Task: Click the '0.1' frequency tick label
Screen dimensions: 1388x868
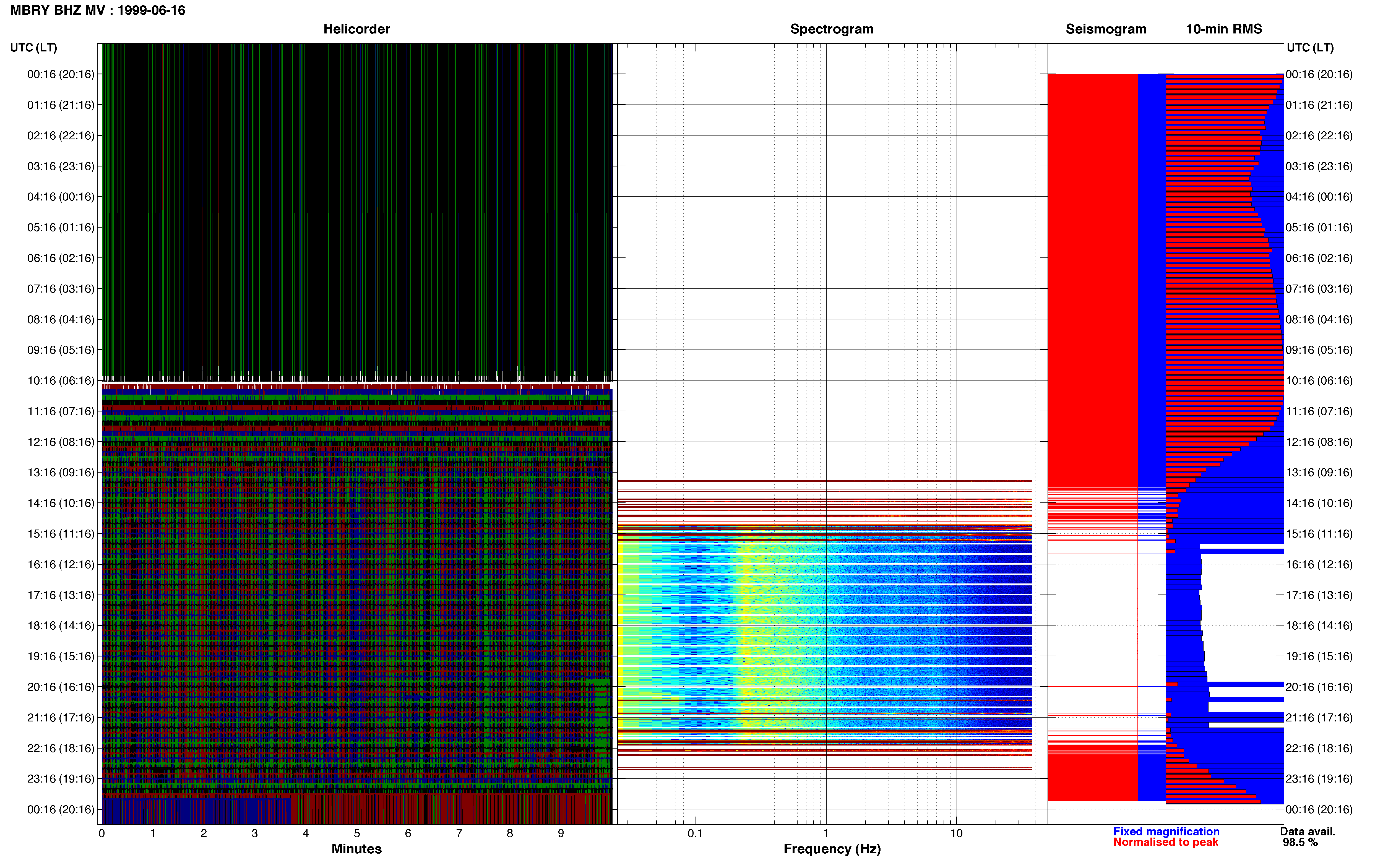Action: click(695, 833)
